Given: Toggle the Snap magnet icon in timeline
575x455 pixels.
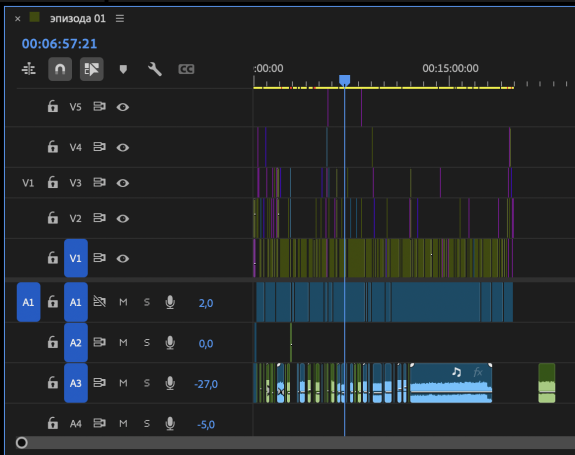Looking at the screenshot, I should (x=60, y=69).
